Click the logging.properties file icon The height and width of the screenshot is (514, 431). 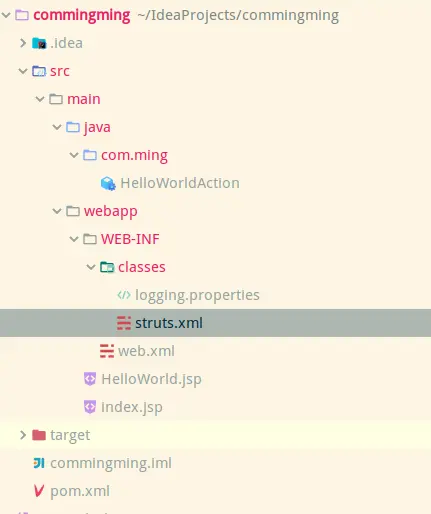tap(124, 295)
